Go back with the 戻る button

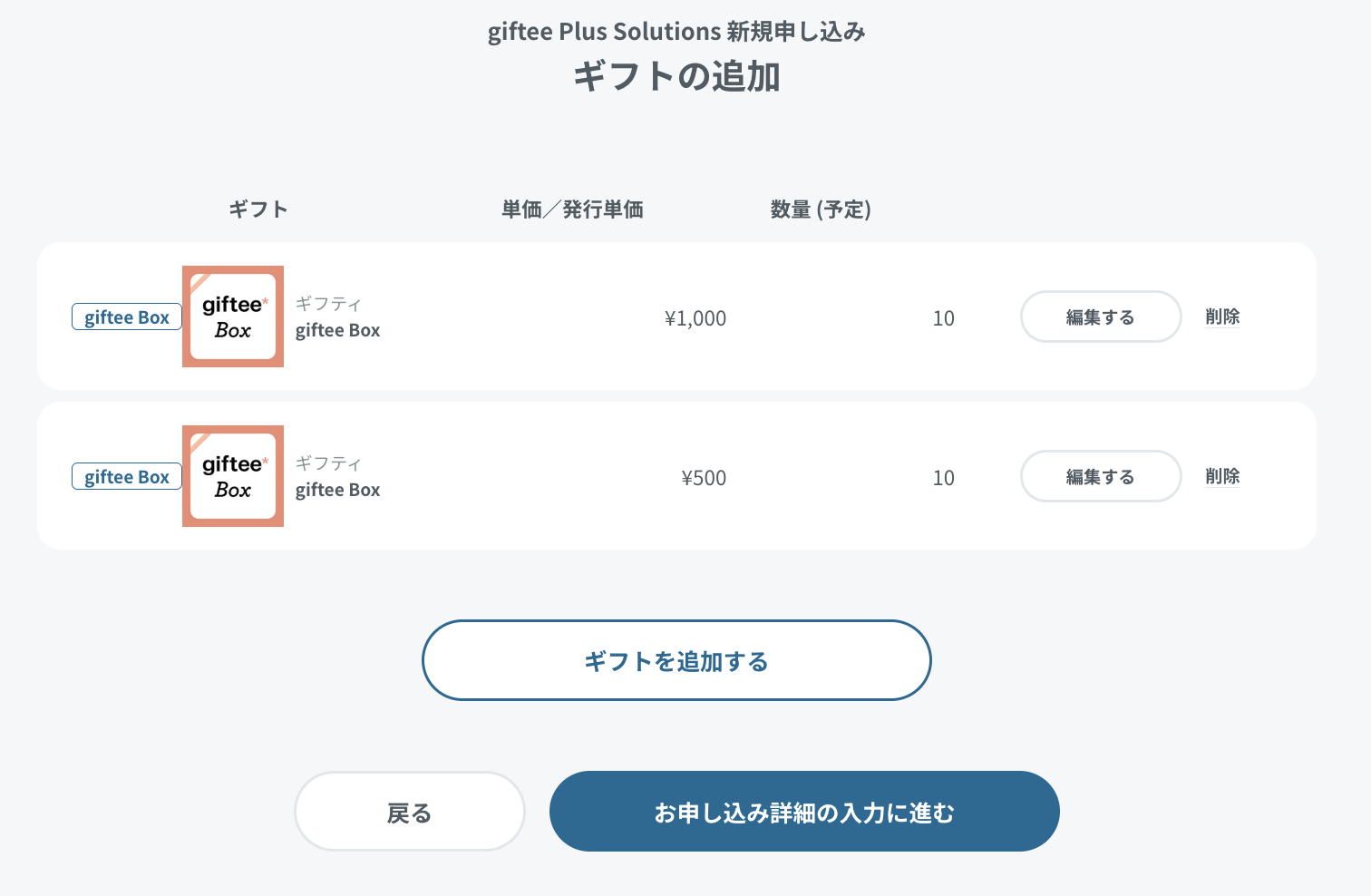tap(410, 812)
